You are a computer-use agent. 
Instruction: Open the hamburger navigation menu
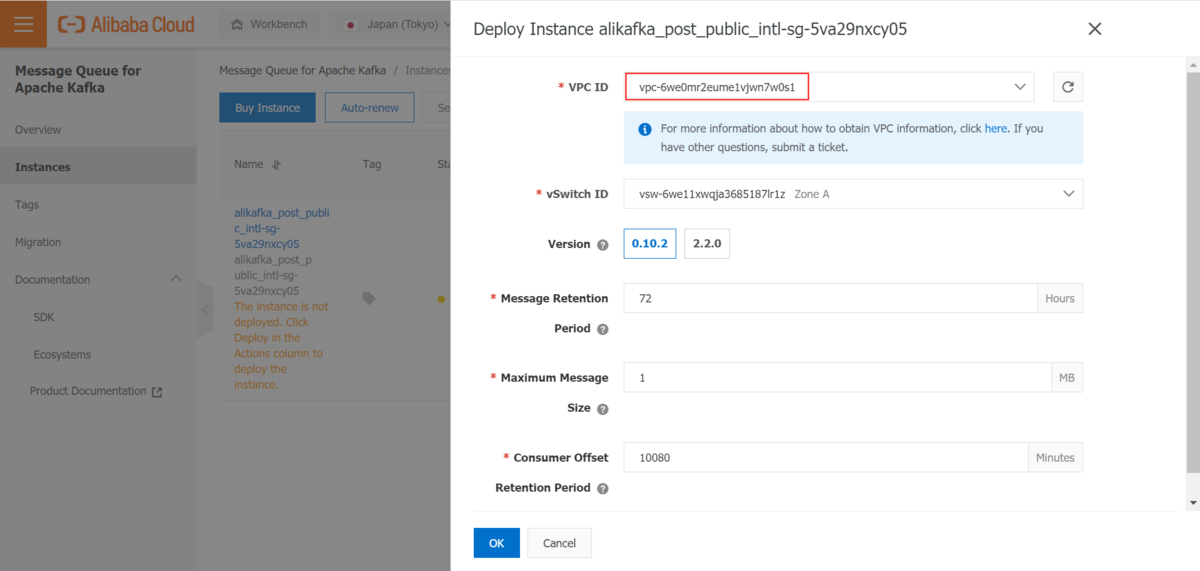(x=23, y=24)
